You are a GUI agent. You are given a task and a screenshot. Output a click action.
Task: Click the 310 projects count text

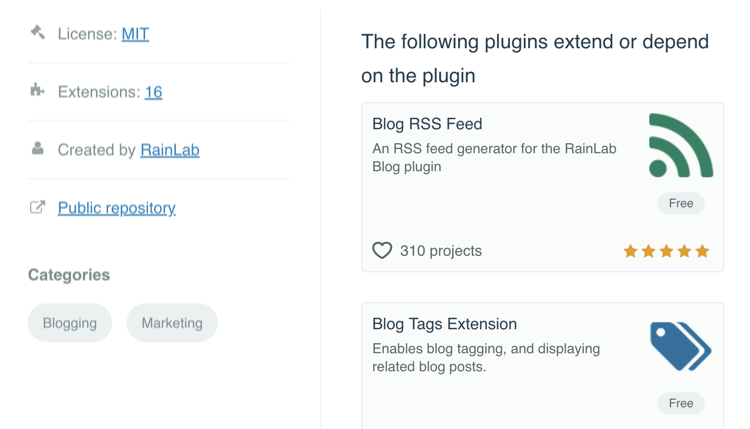click(441, 251)
